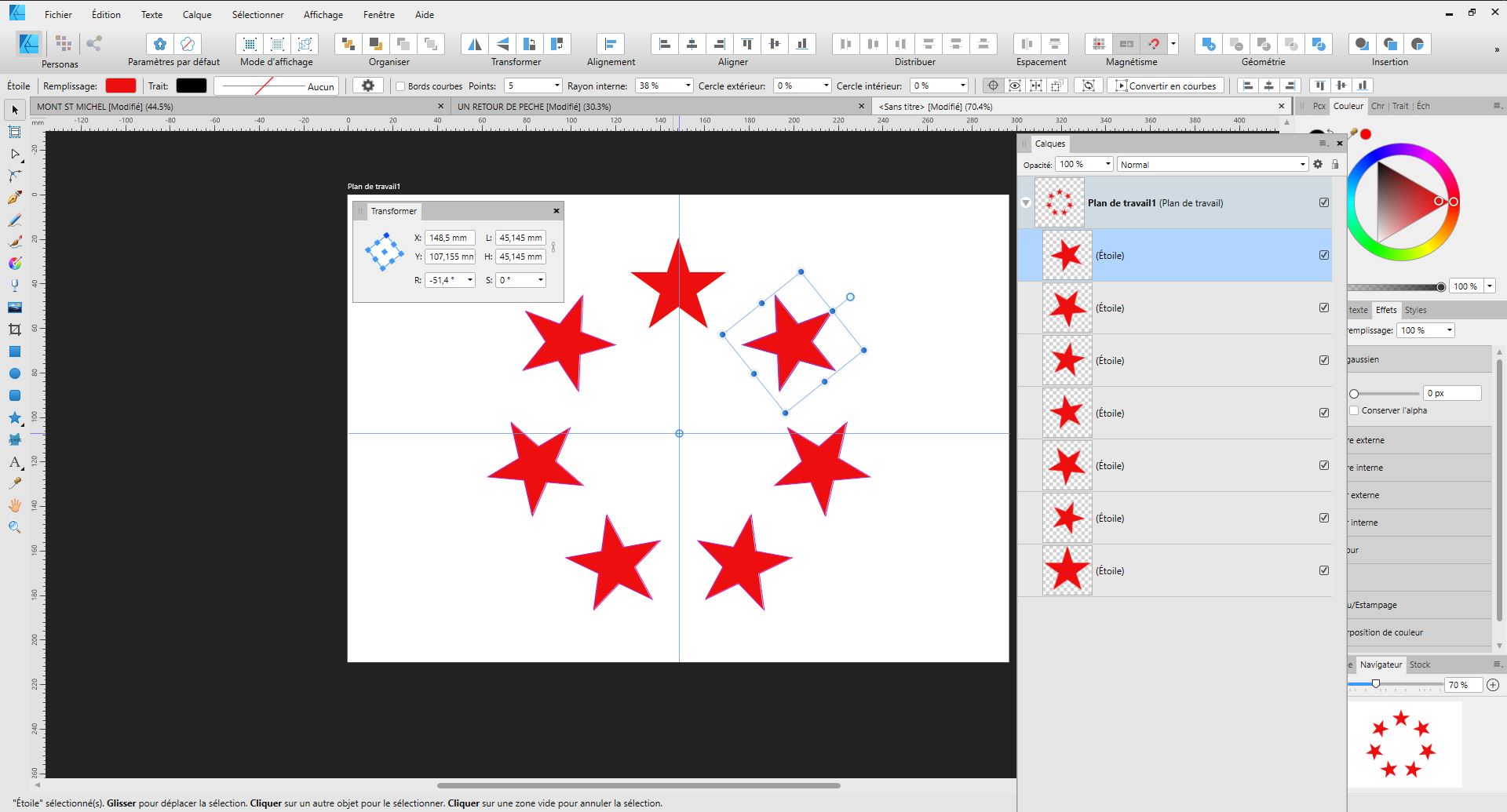Uncheck visibility of highlighted Étoile layer

[1324, 255]
